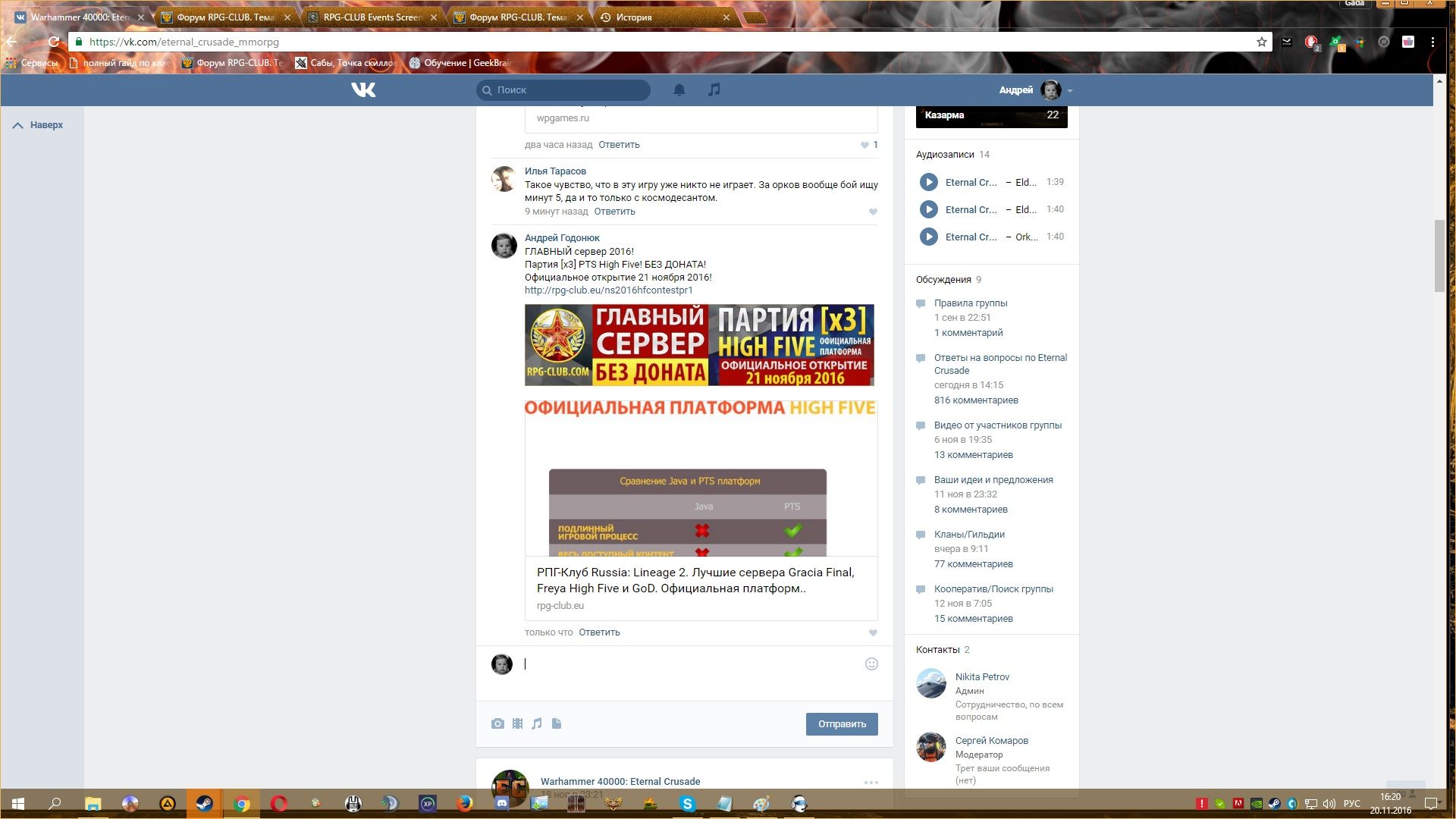Bookmark this page with the star icon
1456x819 pixels.
click(1262, 42)
